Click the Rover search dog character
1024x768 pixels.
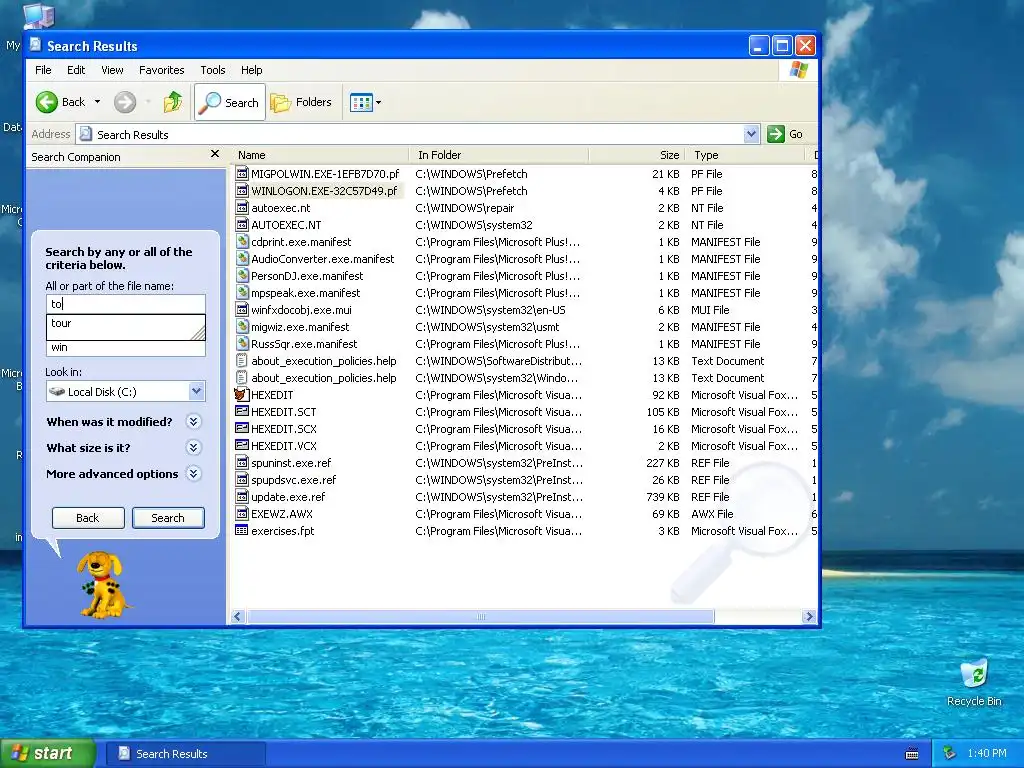coord(102,584)
